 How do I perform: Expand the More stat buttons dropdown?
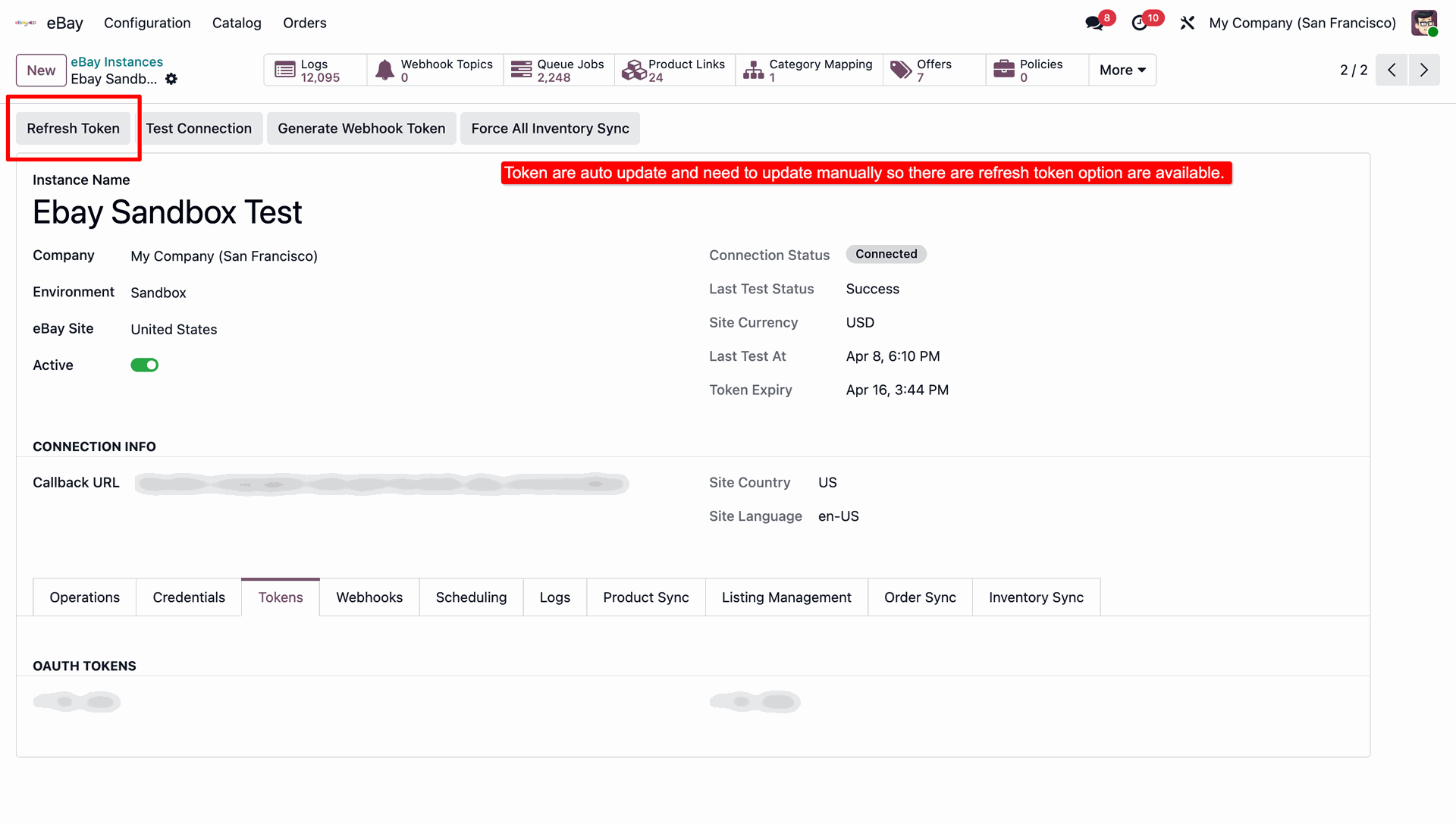point(1122,70)
